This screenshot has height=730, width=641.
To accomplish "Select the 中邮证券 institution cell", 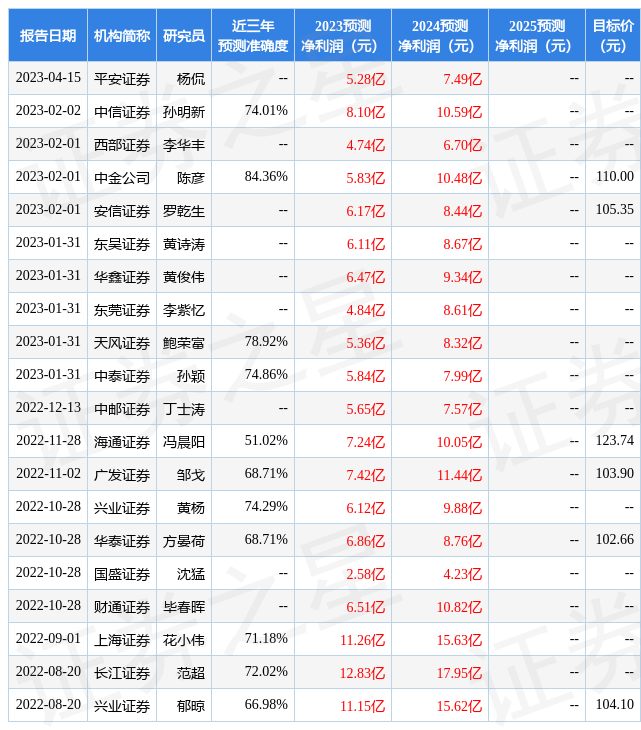I will (x=122, y=409).
